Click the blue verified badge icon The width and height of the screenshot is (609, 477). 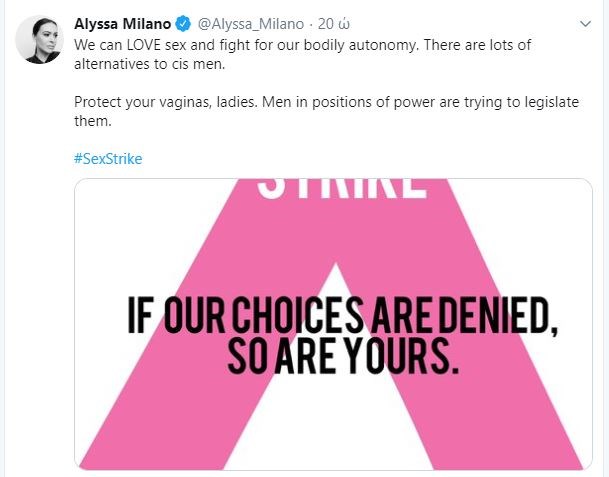[x=183, y=22]
